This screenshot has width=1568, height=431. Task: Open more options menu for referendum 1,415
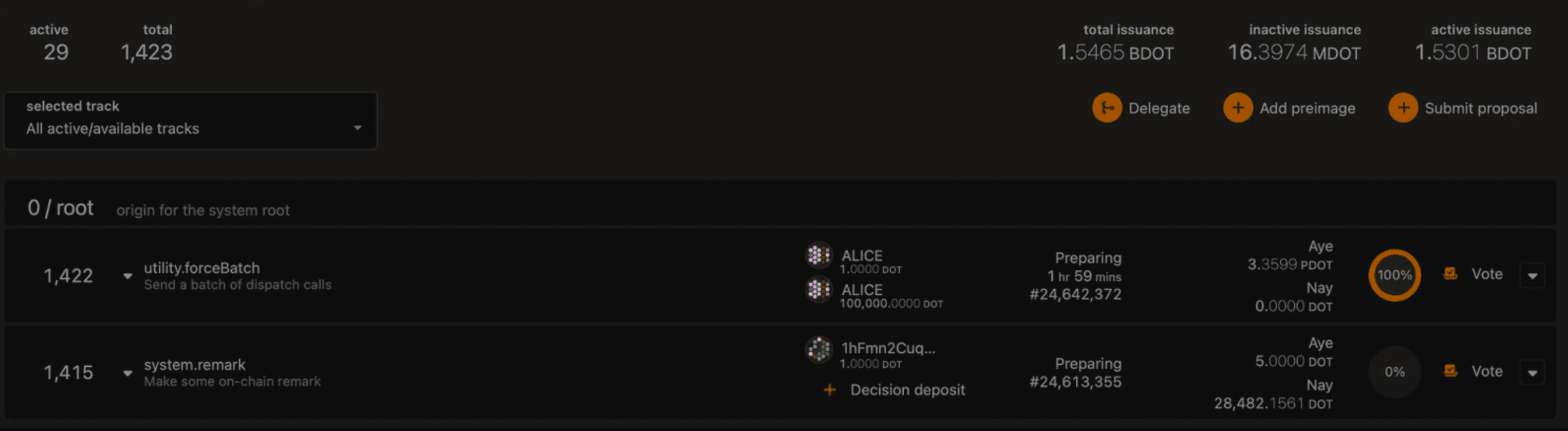click(x=1532, y=373)
